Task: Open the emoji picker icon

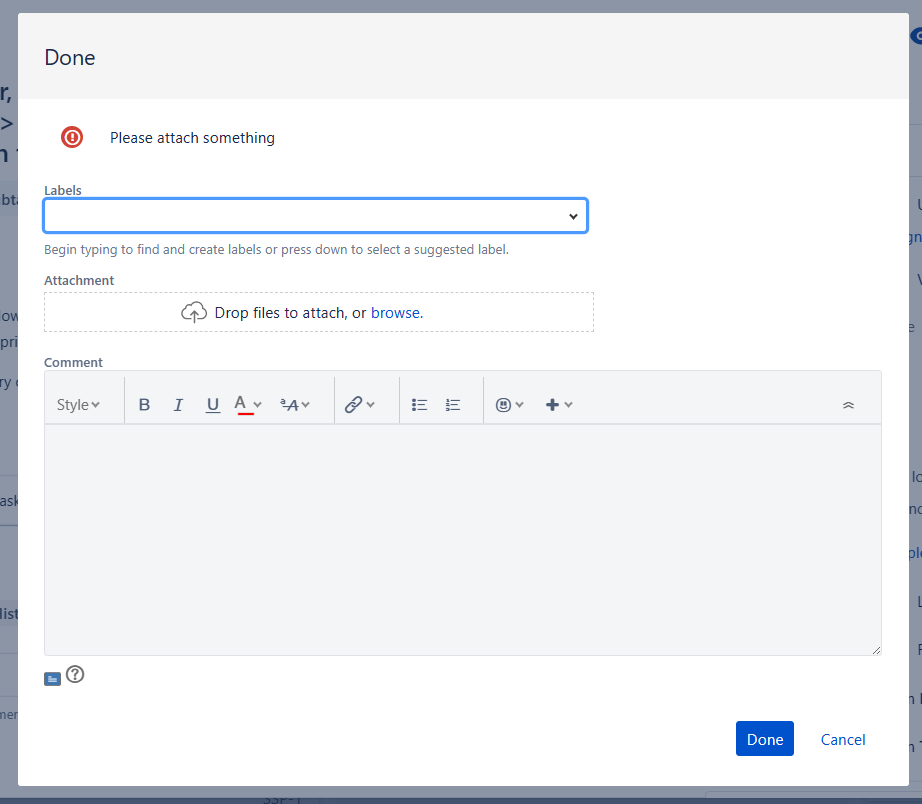Action: [x=503, y=405]
